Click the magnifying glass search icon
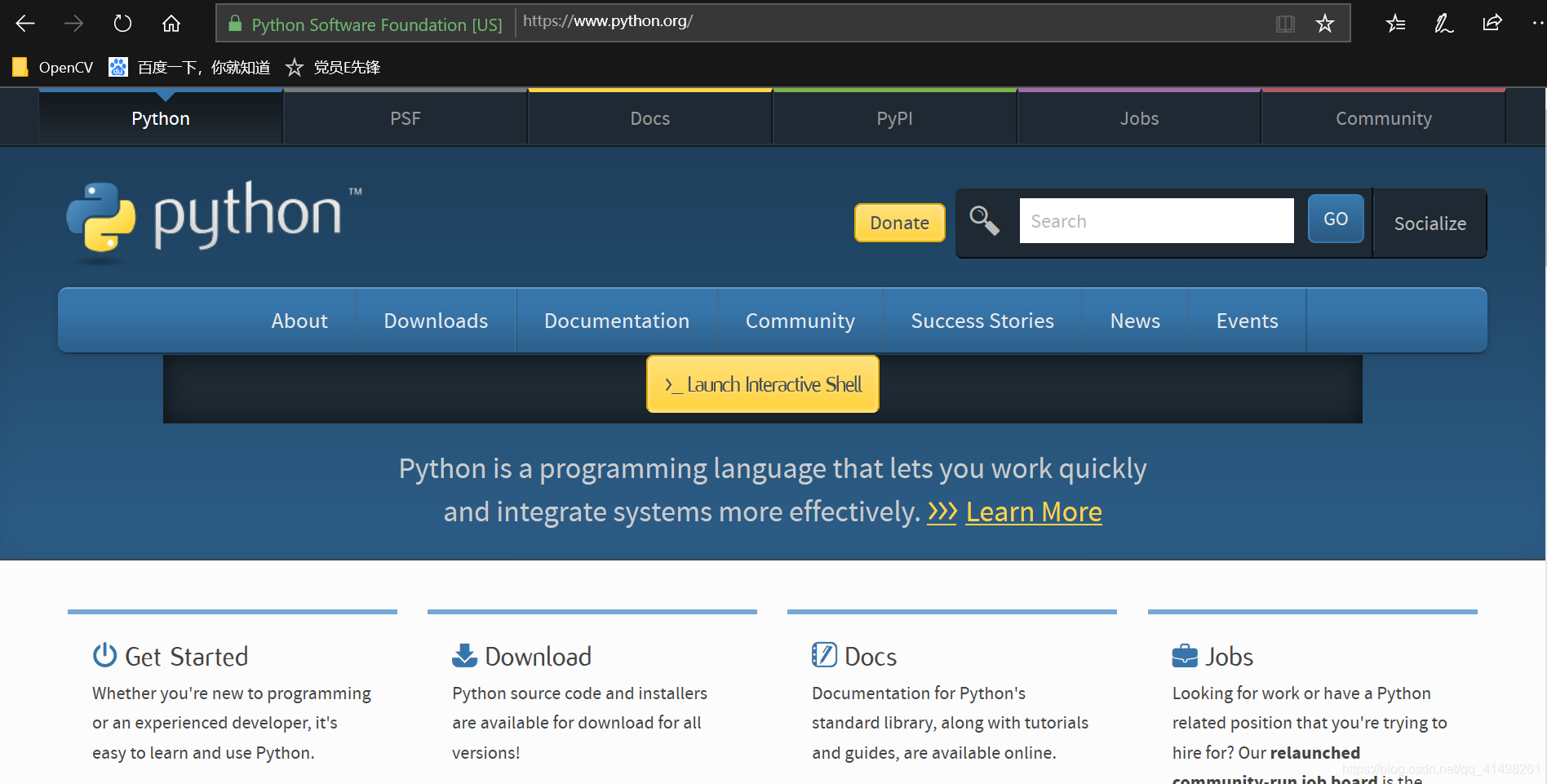The image size is (1547, 784). (984, 220)
